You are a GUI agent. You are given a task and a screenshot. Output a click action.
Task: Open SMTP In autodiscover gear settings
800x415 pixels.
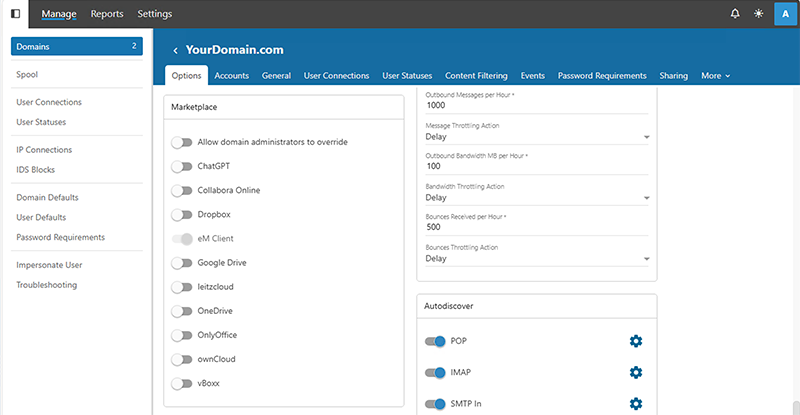click(x=636, y=404)
